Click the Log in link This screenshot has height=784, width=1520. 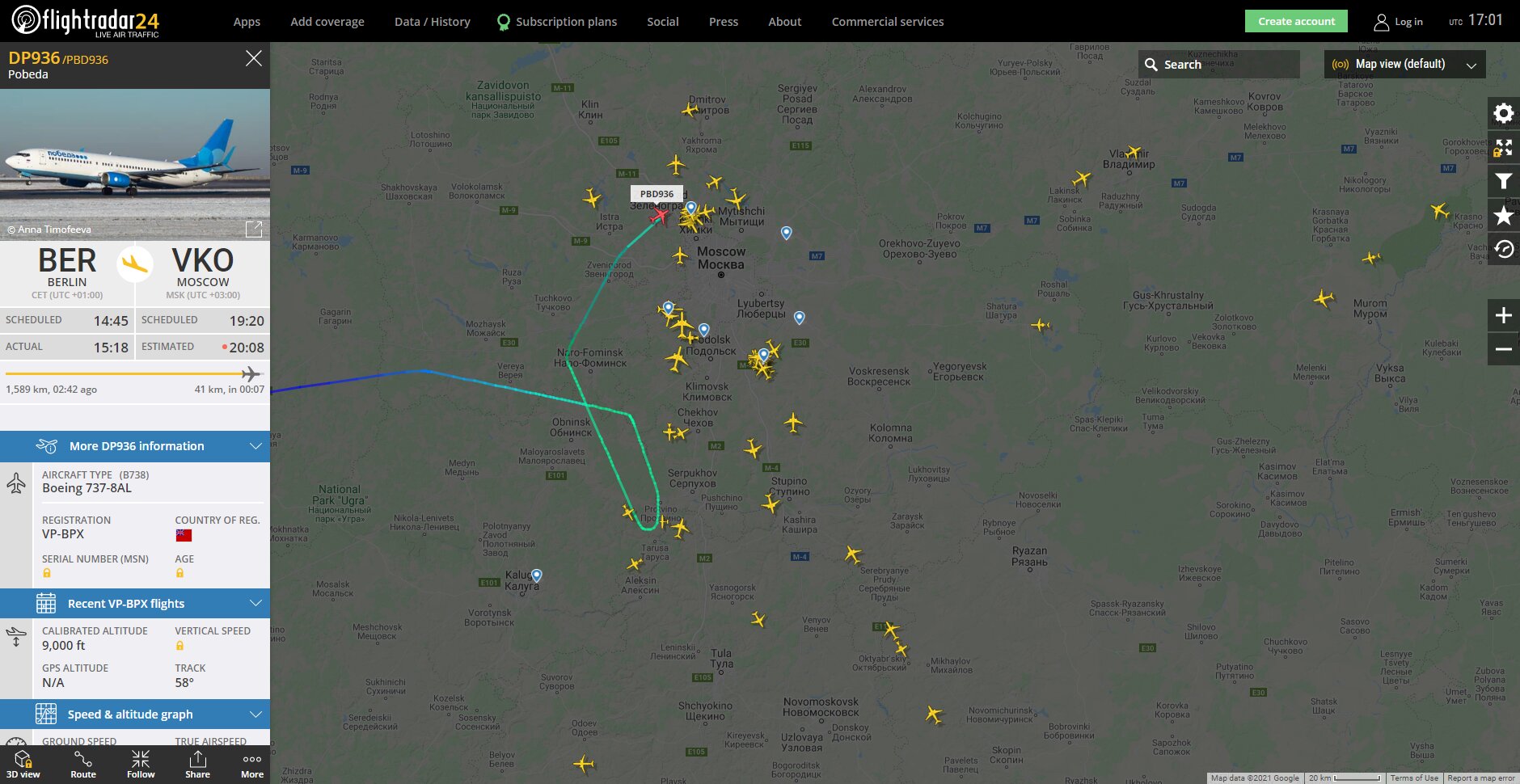(1399, 22)
